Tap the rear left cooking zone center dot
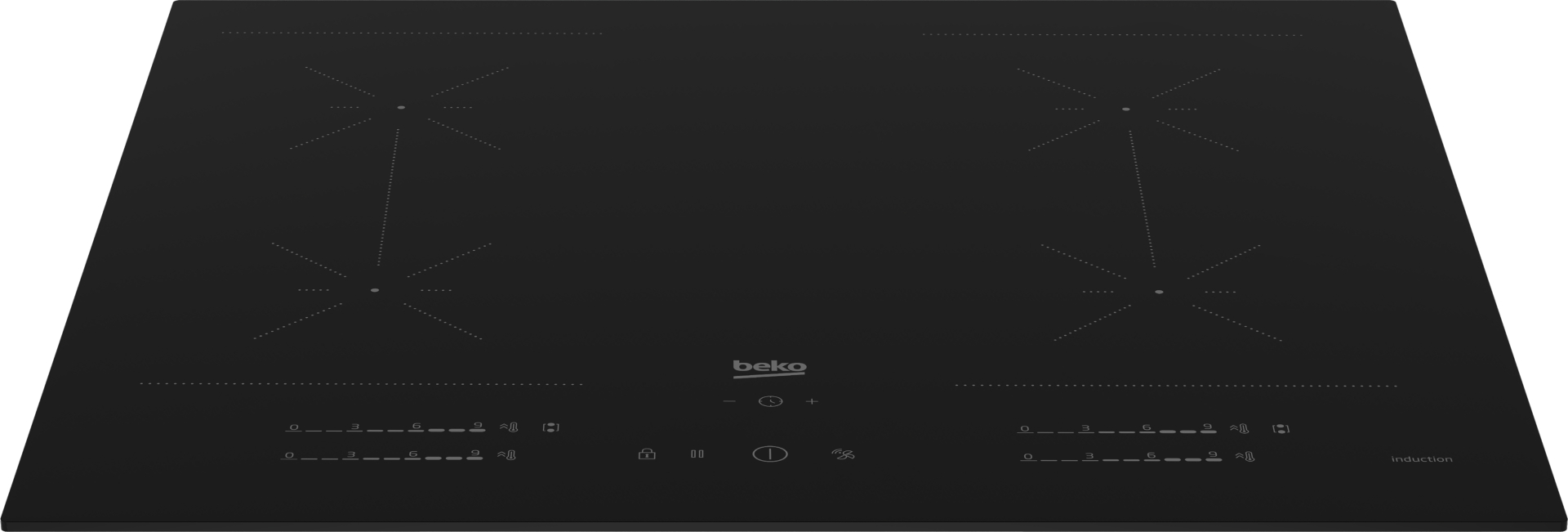This screenshot has height=532, width=1568. pos(401,107)
